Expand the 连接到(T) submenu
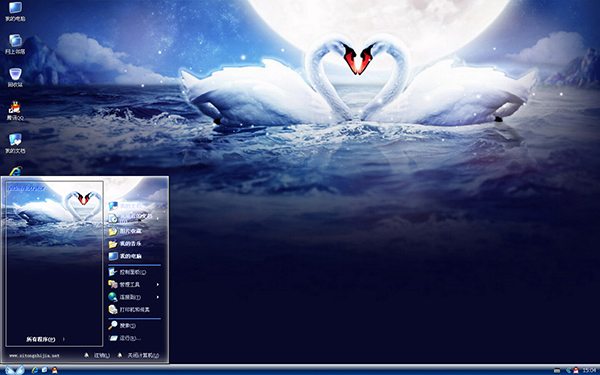 (134, 297)
